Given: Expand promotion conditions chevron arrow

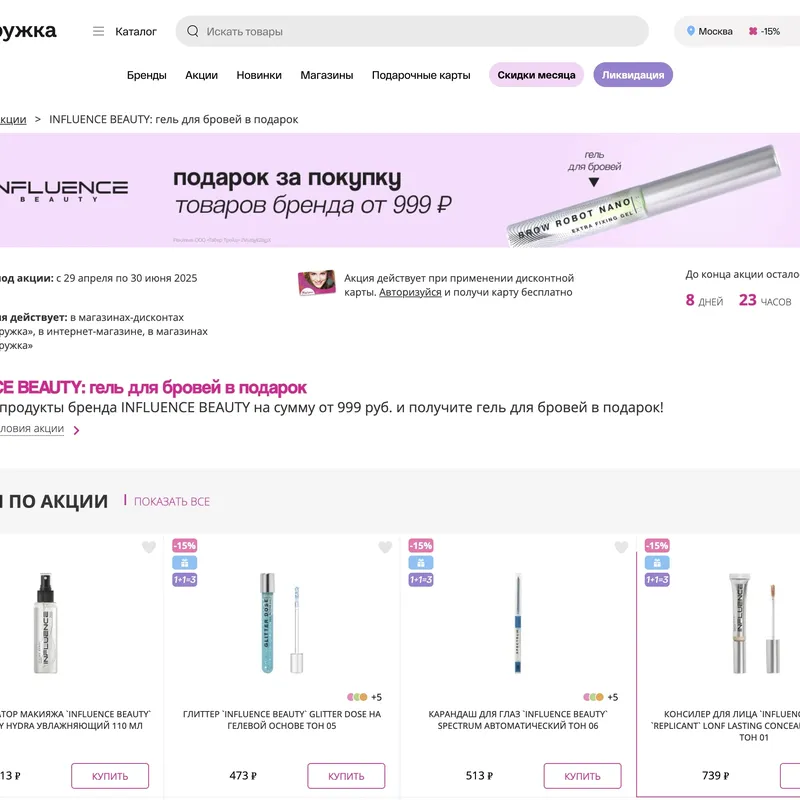Looking at the screenshot, I should tap(77, 431).
